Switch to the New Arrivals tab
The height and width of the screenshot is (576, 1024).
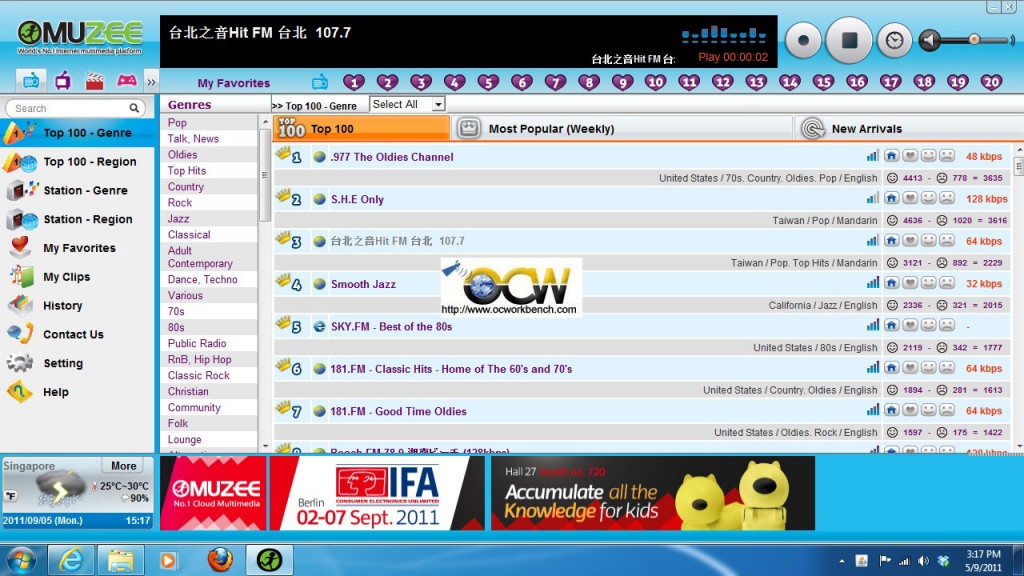click(x=908, y=129)
